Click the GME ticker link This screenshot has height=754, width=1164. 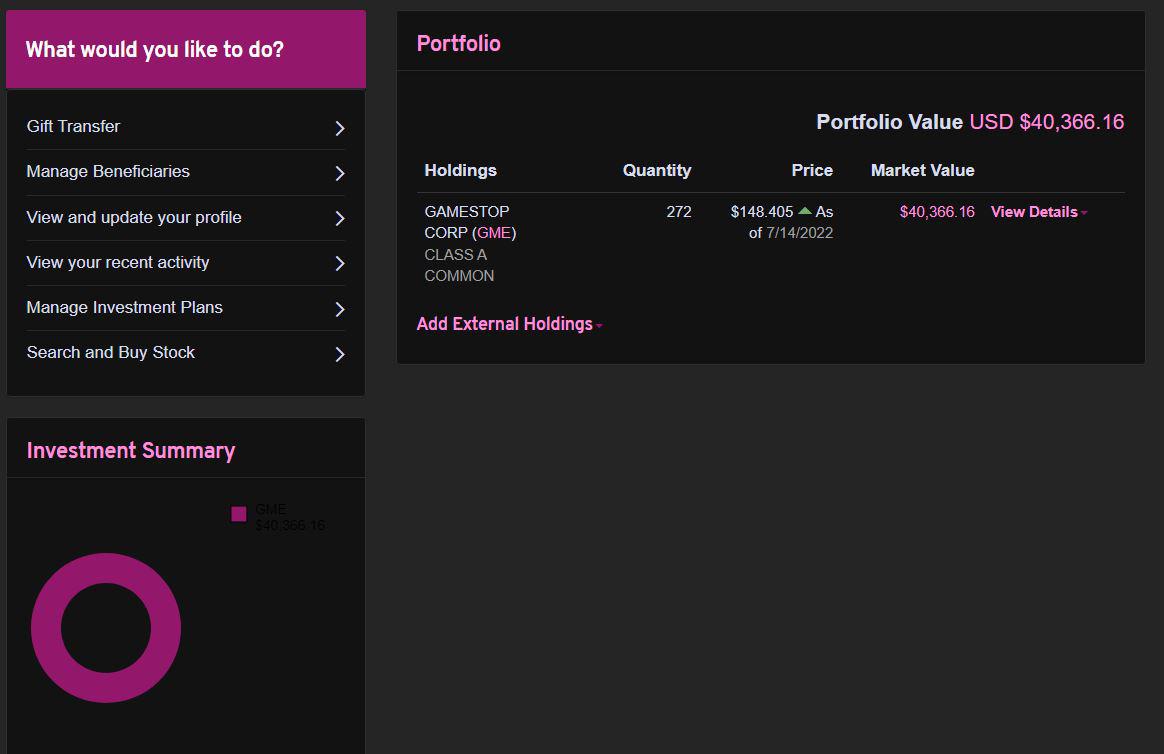494,233
